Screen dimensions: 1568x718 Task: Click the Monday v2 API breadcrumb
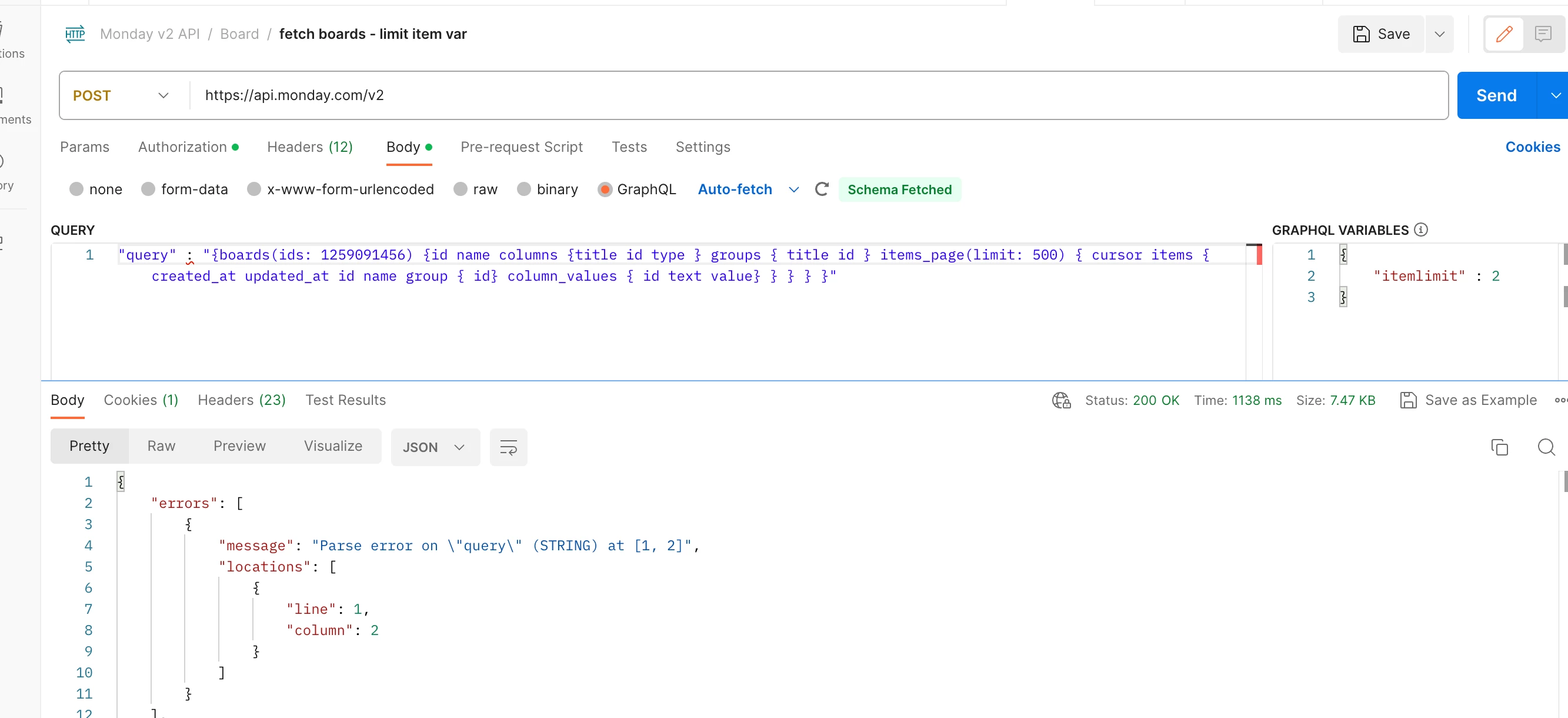pos(150,34)
